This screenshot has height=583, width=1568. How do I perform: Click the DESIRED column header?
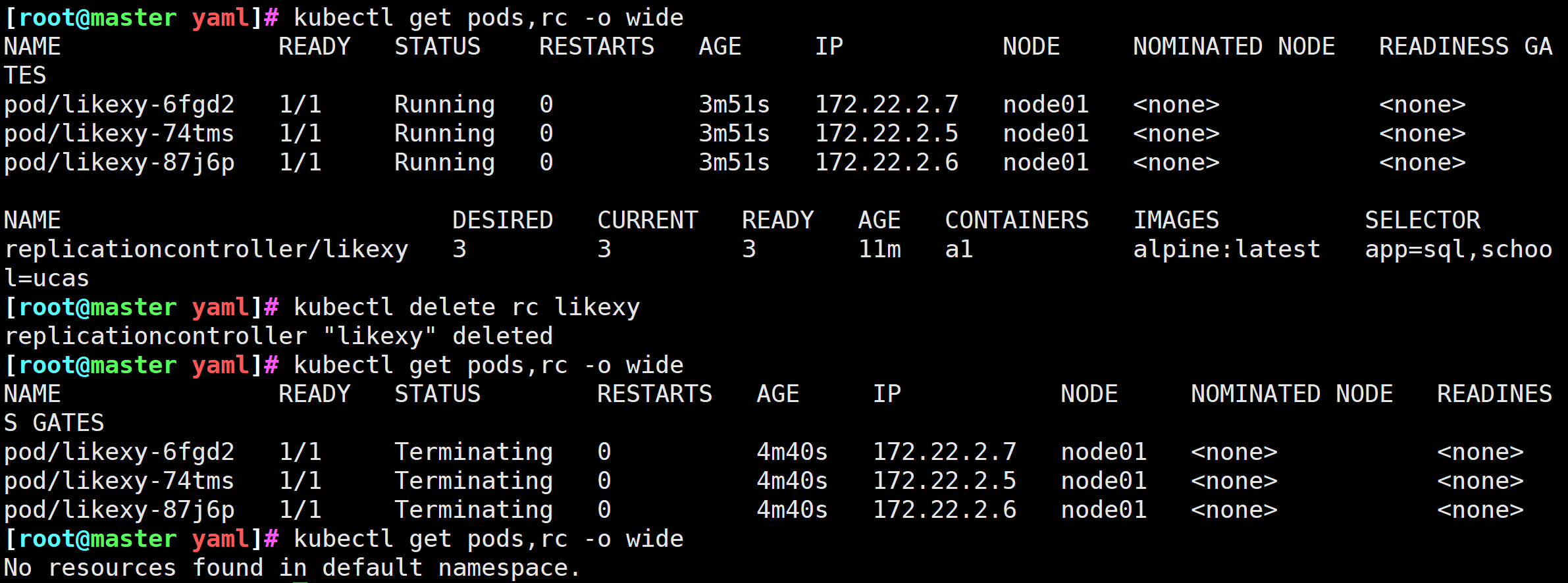click(502, 220)
